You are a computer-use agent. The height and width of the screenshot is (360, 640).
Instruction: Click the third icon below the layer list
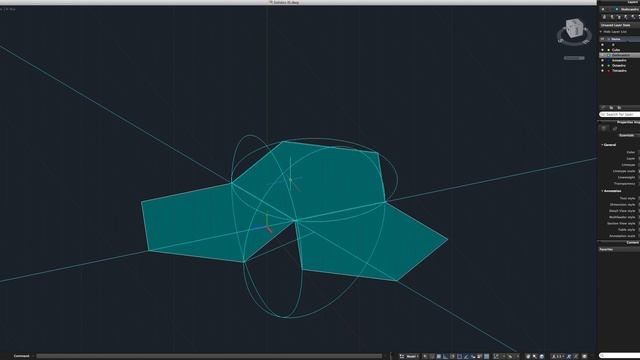[x=619, y=107]
